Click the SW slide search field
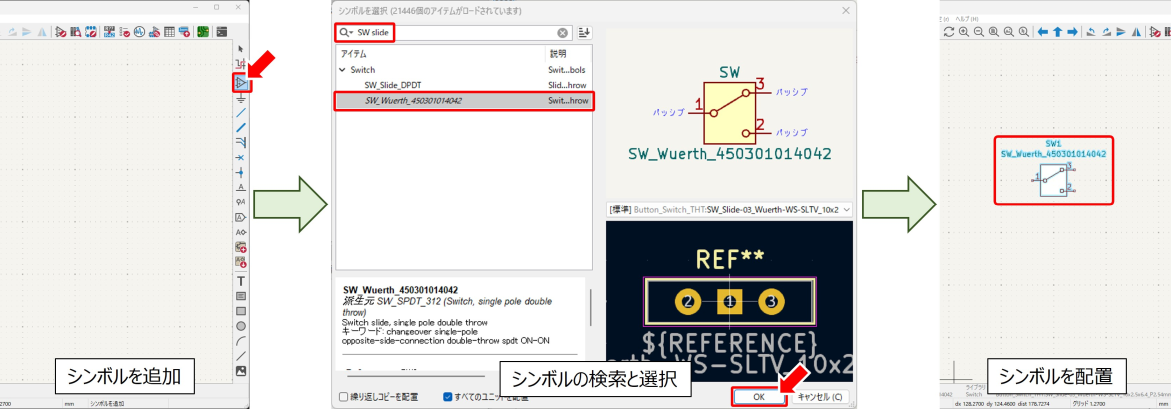 coord(454,33)
